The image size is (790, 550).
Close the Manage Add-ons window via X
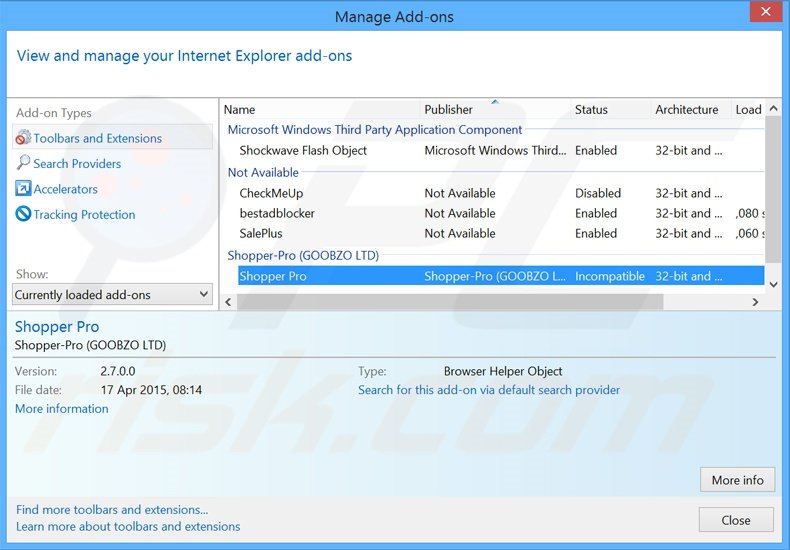(x=766, y=11)
